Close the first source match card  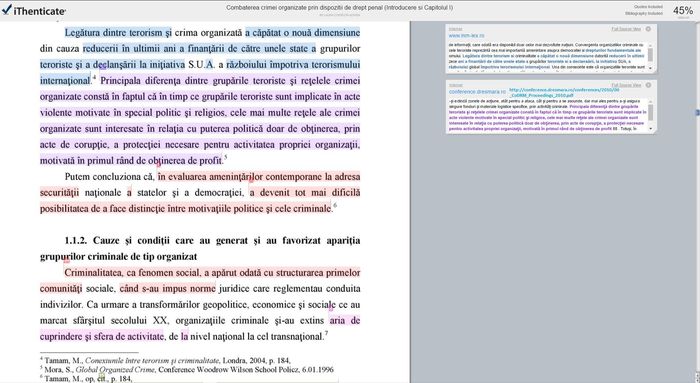[648, 29]
